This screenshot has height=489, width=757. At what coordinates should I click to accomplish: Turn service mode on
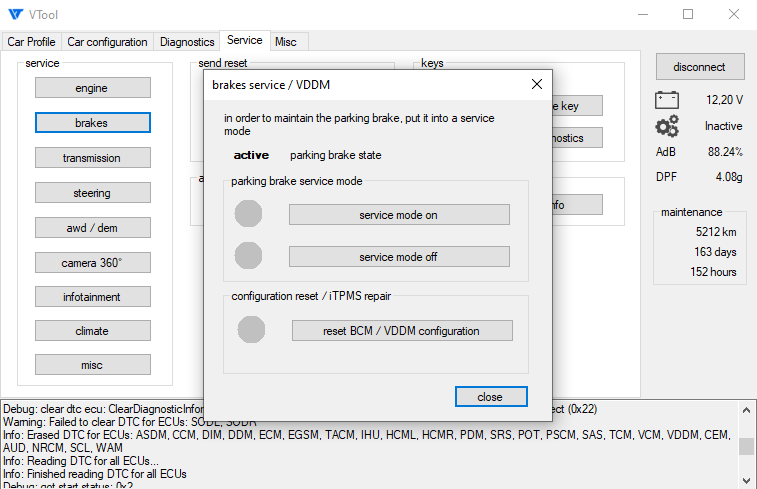click(x=399, y=215)
